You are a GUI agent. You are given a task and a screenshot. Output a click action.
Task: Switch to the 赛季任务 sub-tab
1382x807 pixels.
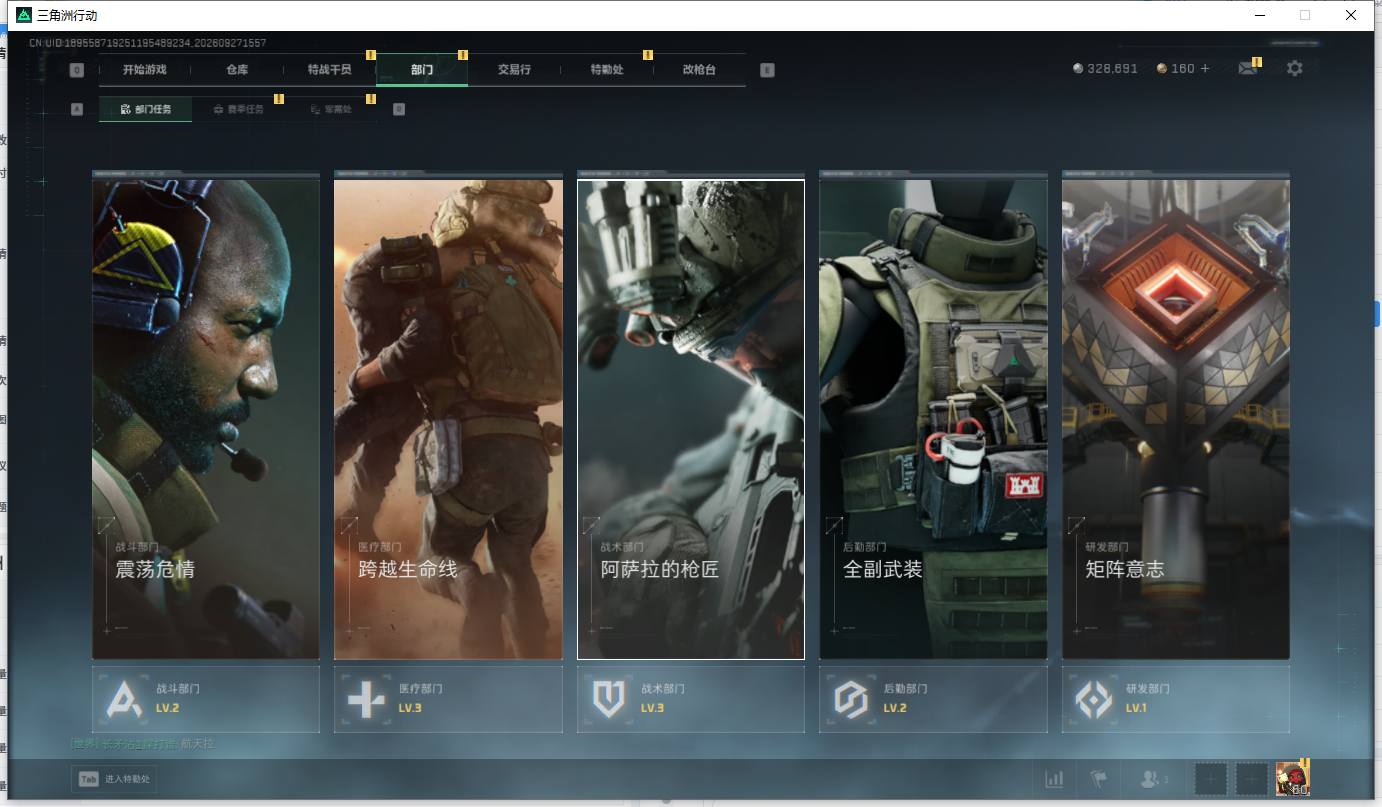point(238,109)
